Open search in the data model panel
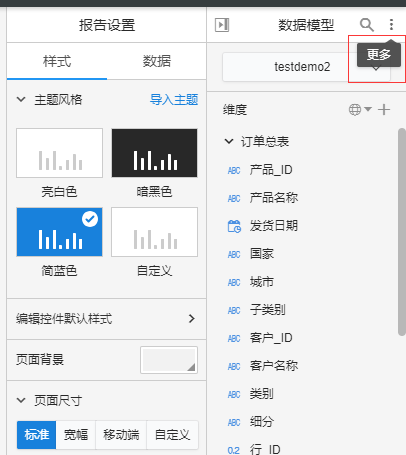The image size is (406, 455). (x=367, y=25)
